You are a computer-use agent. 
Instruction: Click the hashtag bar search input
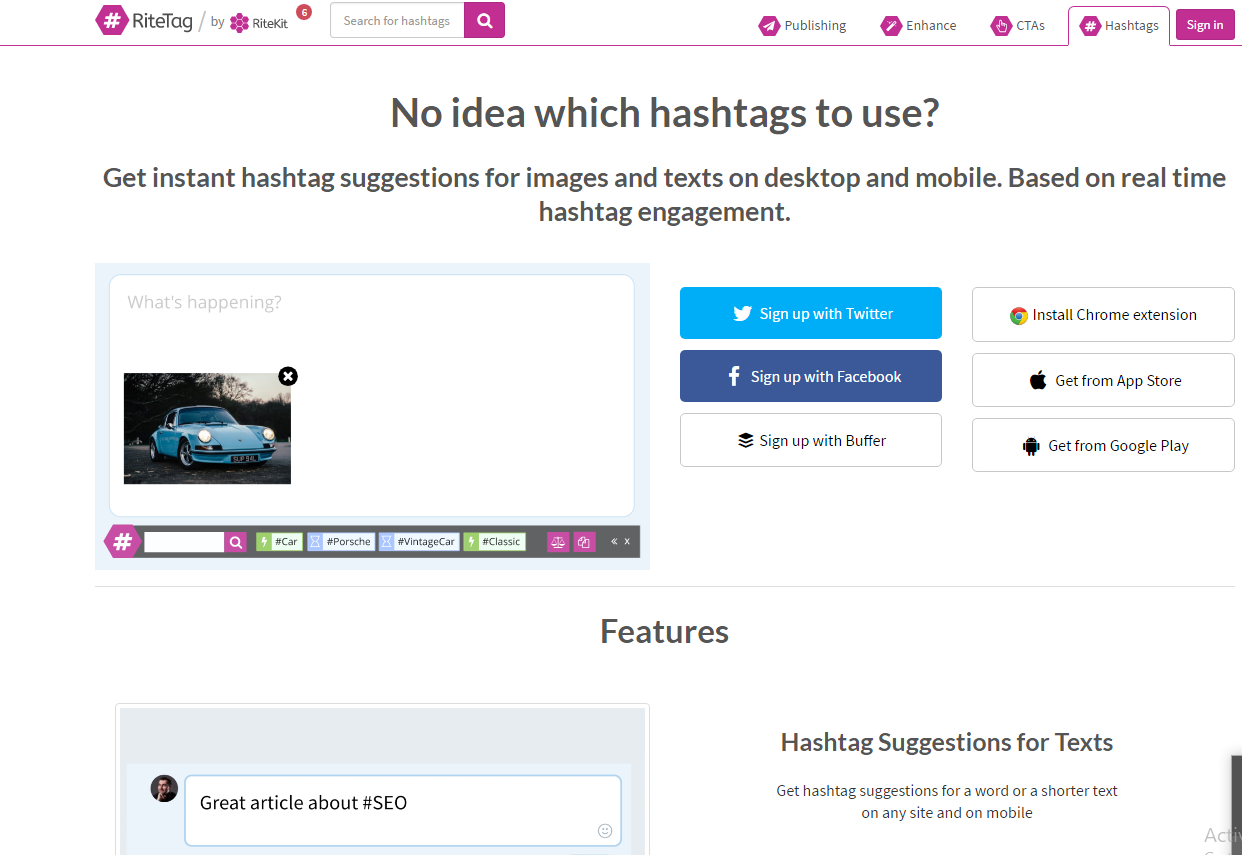[x=184, y=542]
